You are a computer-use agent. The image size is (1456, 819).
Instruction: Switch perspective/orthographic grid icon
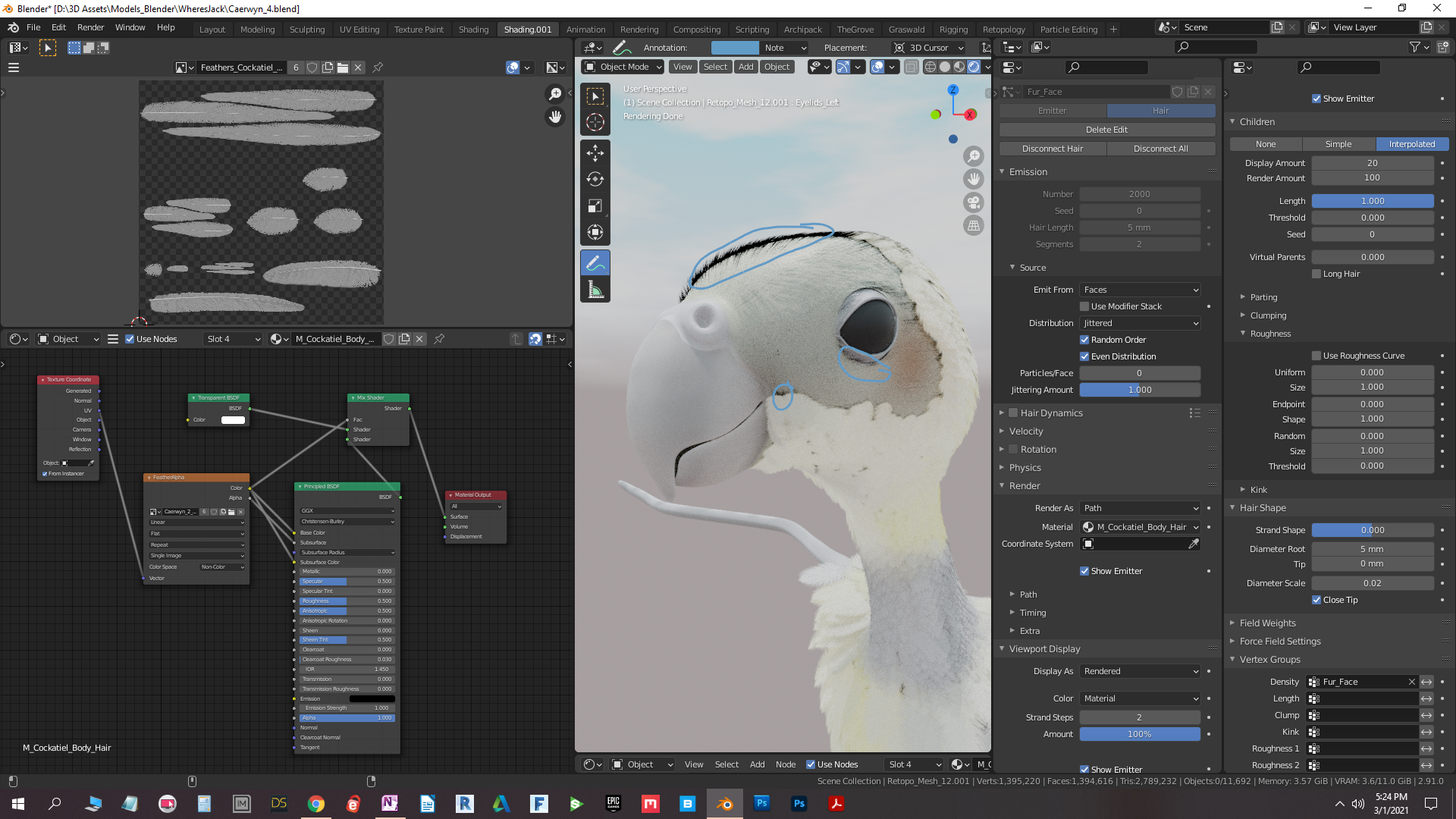click(x=974, y=226)
